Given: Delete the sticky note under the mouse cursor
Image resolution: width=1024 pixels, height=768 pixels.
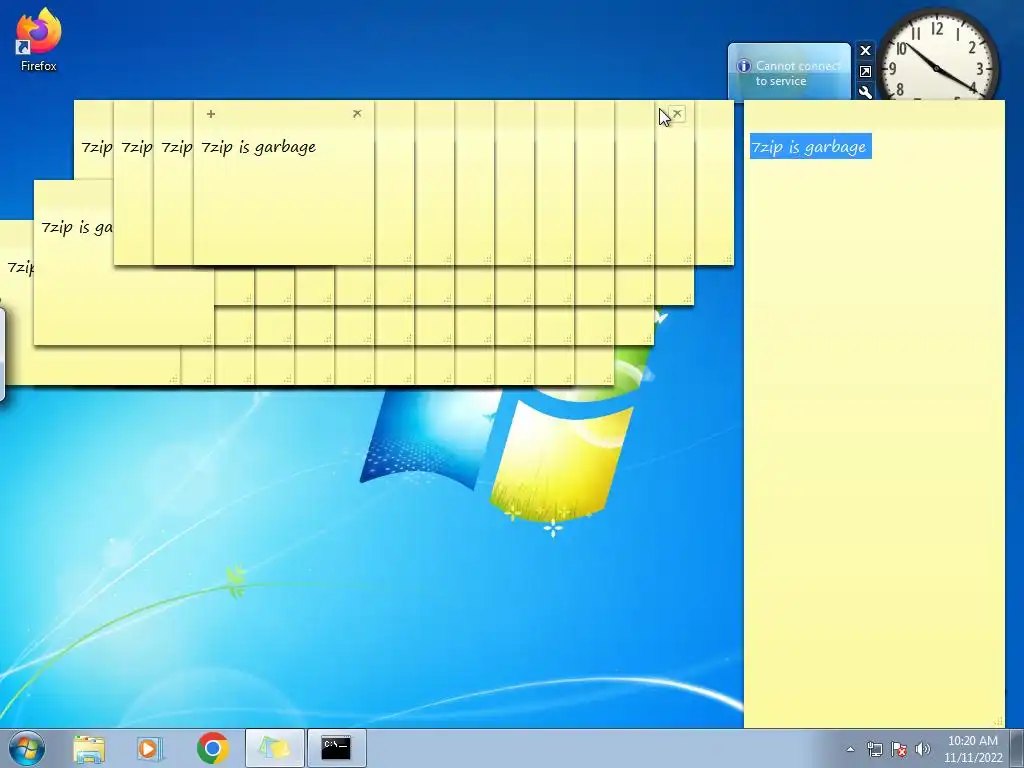Looking at the screenshot, I should [x=677, y=114].
